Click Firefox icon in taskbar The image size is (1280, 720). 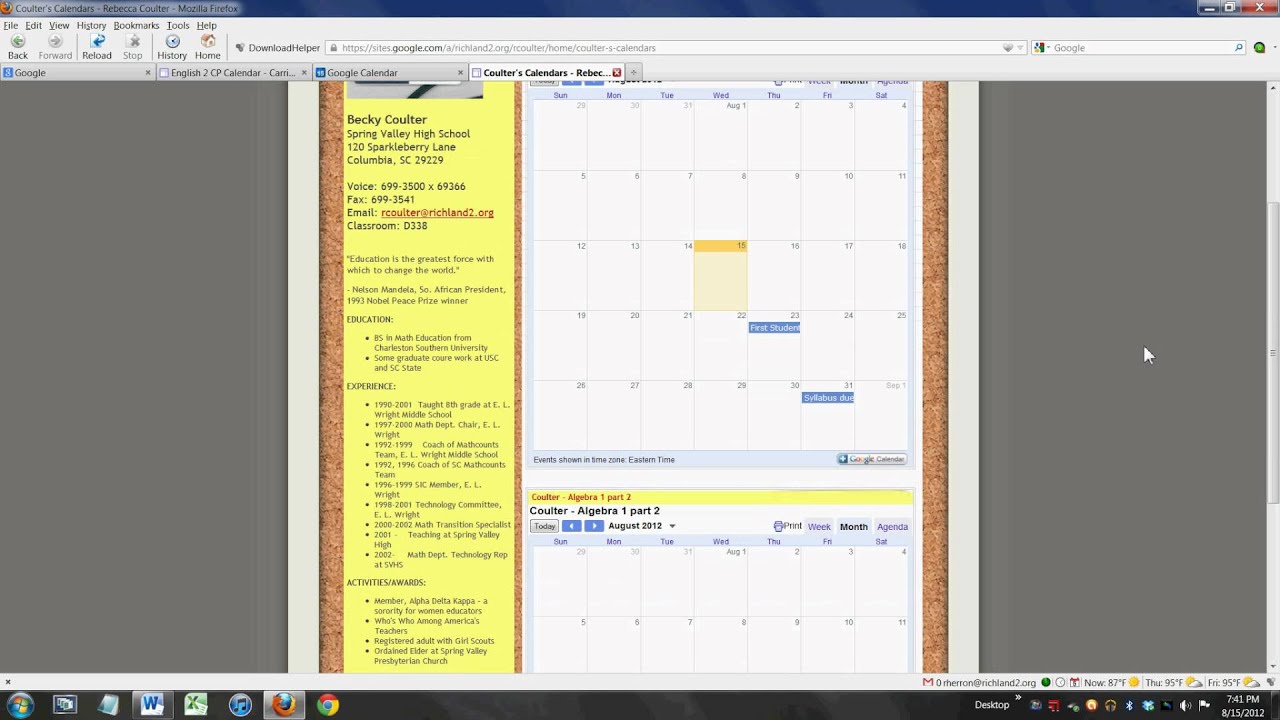(284, 705)
